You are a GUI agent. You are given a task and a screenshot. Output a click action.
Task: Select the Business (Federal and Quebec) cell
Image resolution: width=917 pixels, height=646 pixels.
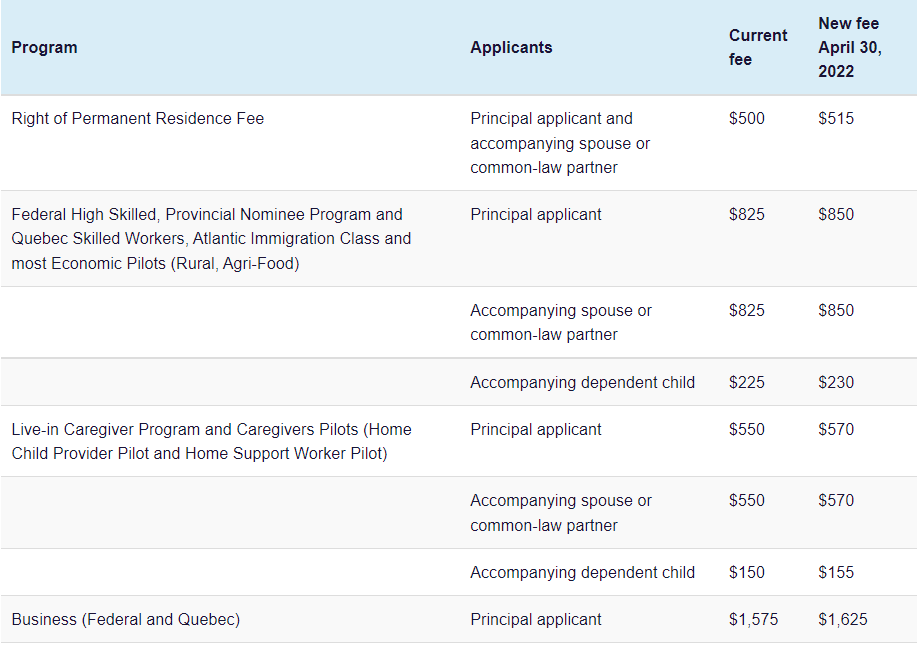(x=126, y=620)
